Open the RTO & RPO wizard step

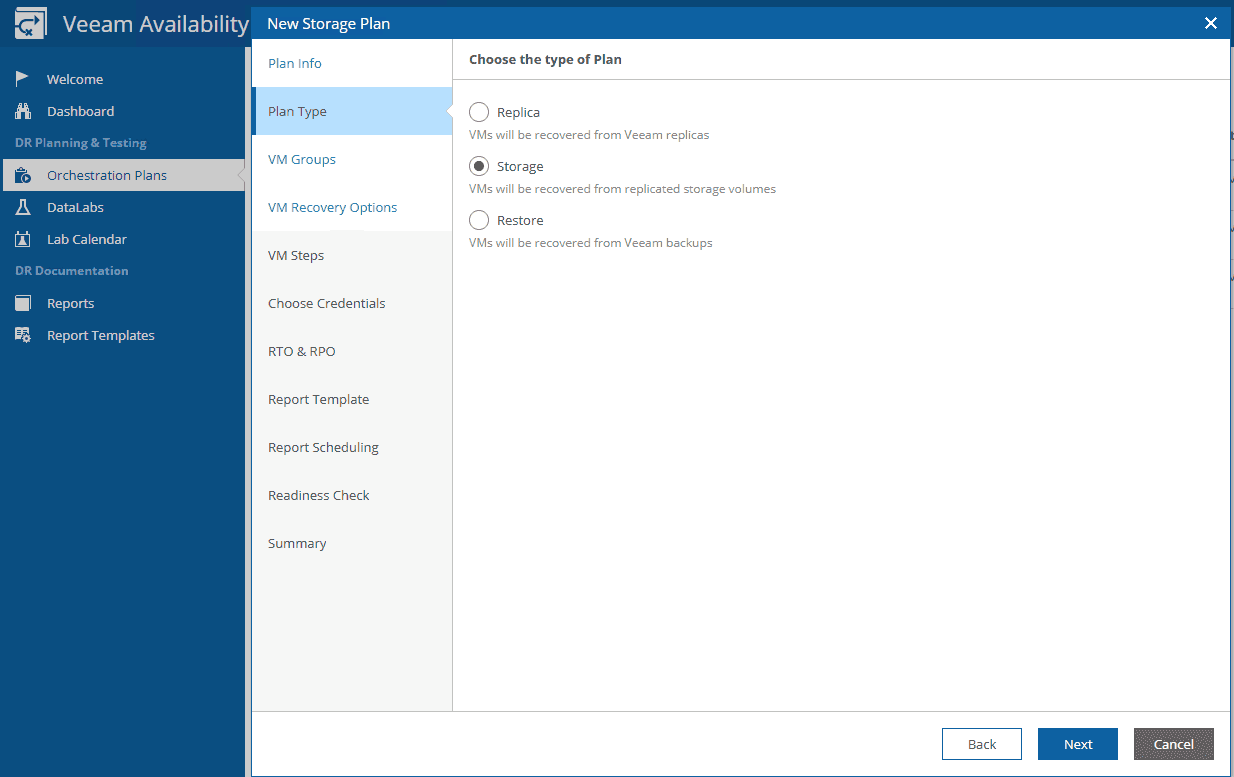352,351
